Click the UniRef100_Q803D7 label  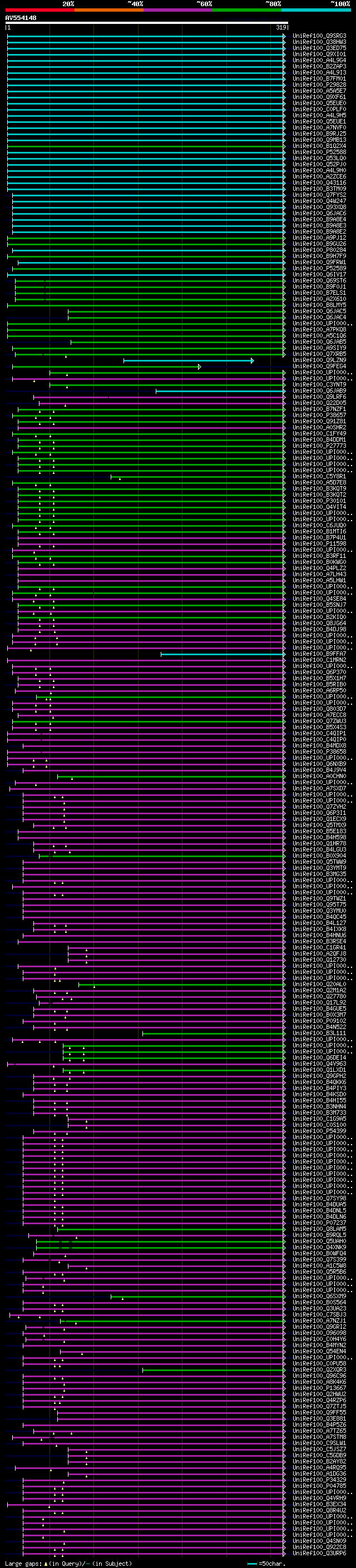coord(319,709)
